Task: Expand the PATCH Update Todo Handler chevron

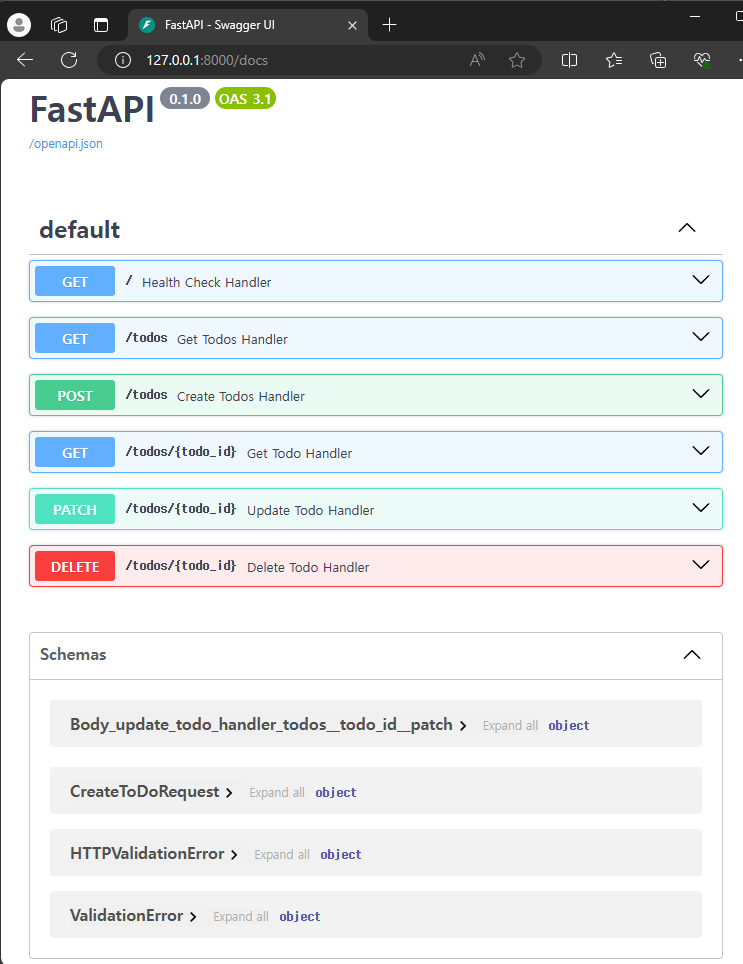Action: tap(701, 508)
